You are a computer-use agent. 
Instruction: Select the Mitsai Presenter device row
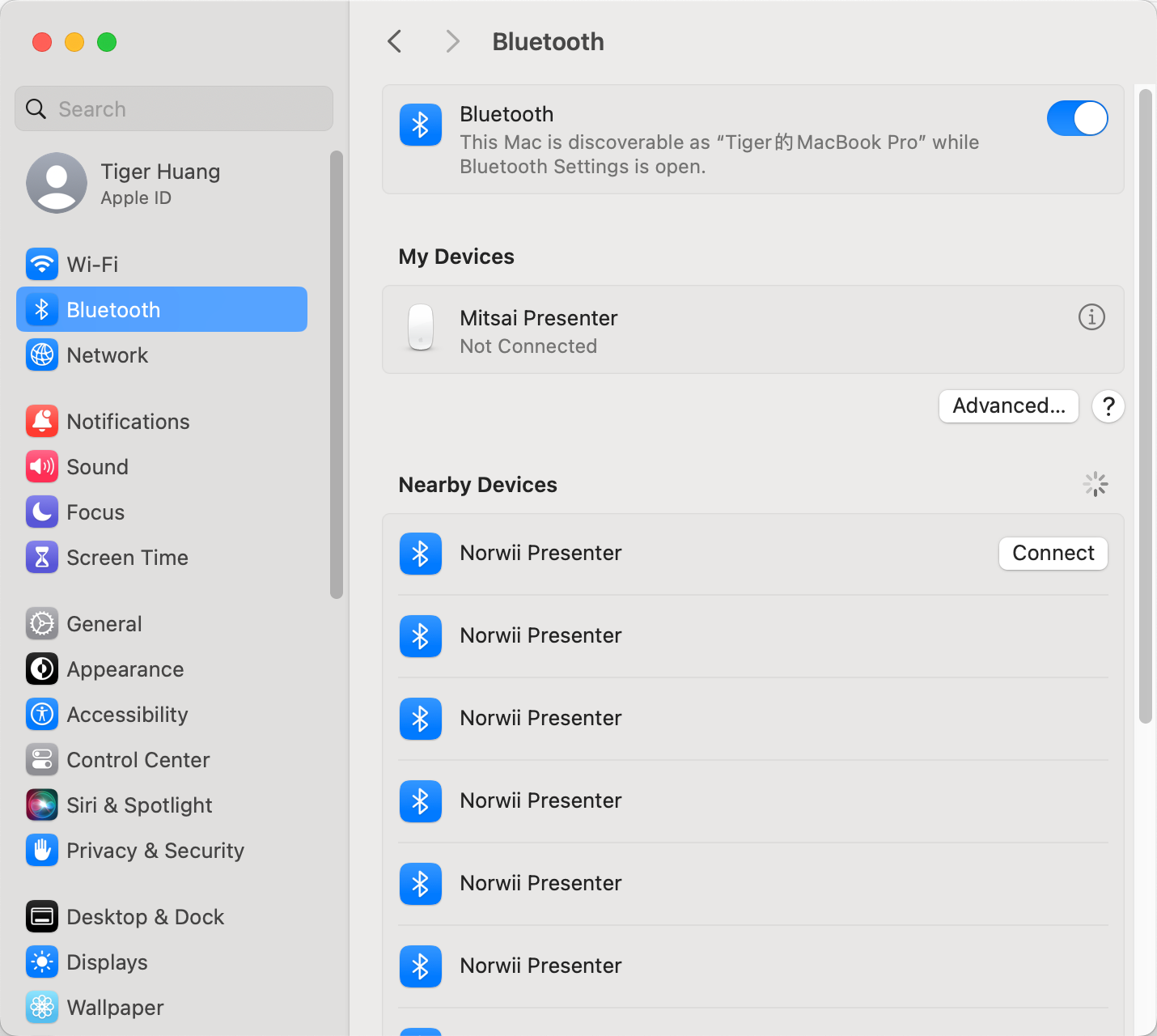753,329
